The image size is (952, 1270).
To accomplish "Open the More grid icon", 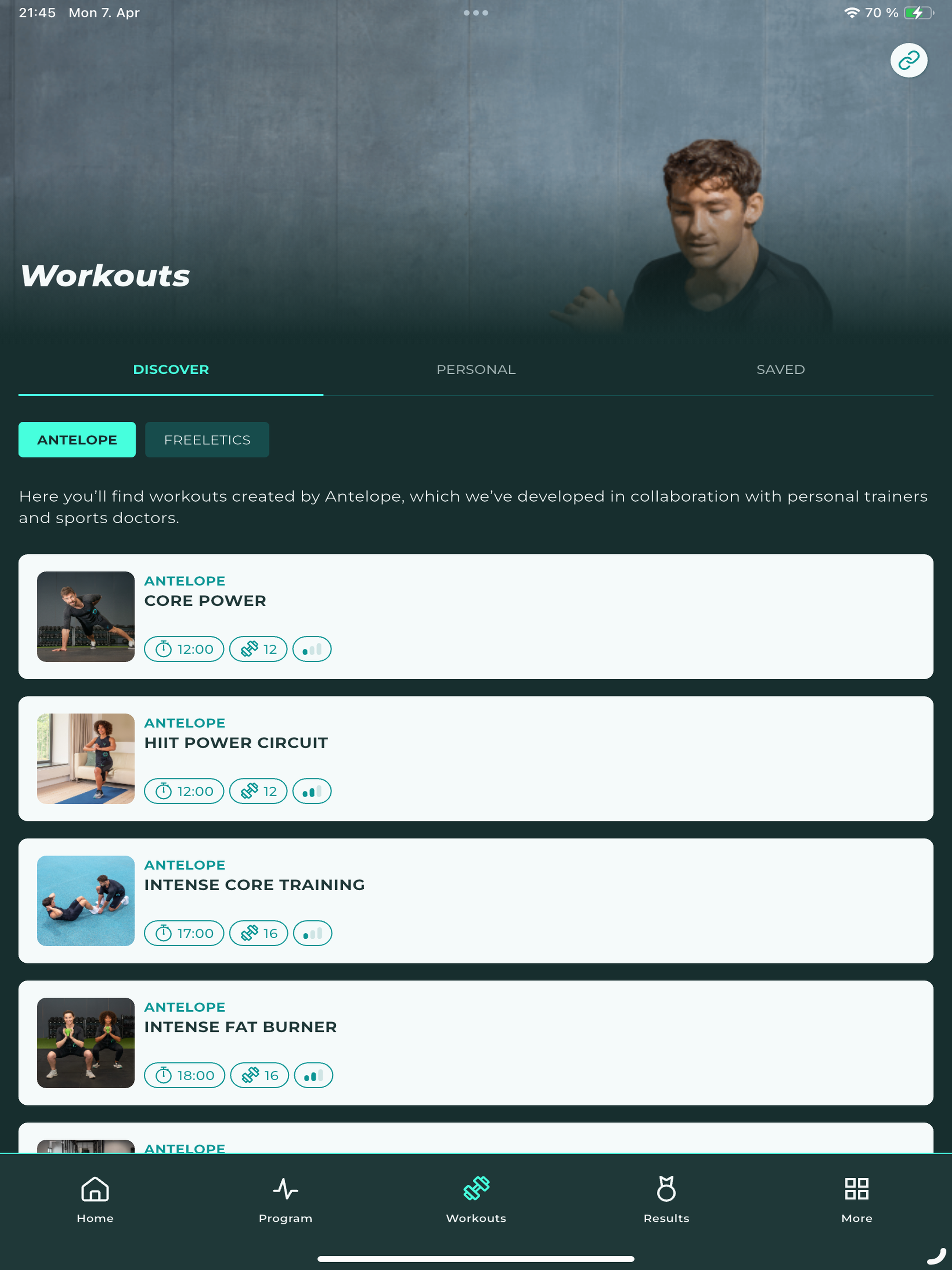I will coord(856,1188).
